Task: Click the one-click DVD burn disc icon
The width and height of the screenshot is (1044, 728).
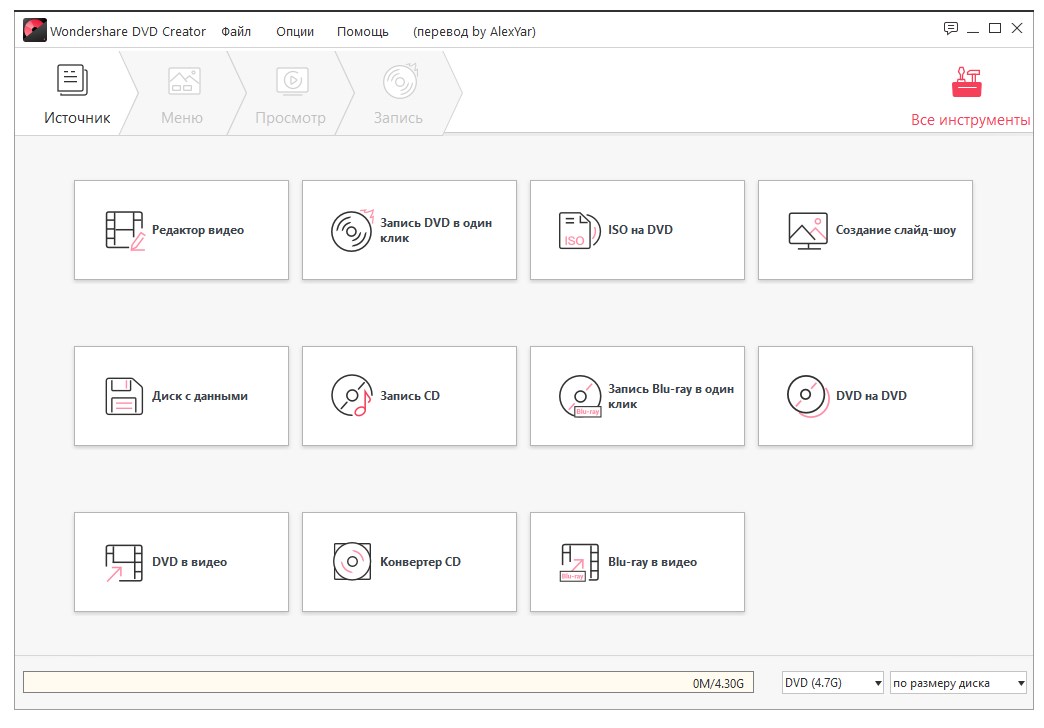Action: [x=352, y=230]
